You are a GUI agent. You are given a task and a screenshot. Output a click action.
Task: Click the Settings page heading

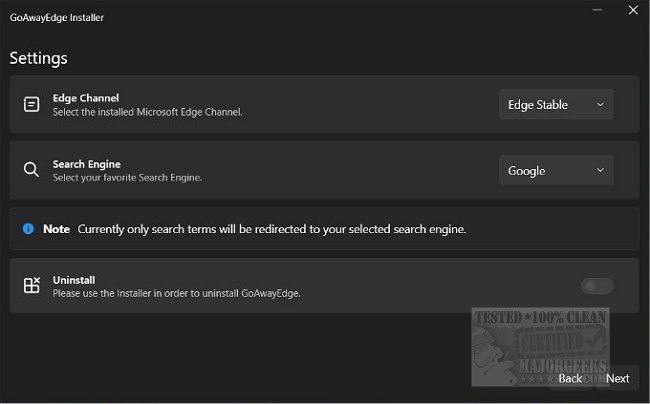(39, 58)
